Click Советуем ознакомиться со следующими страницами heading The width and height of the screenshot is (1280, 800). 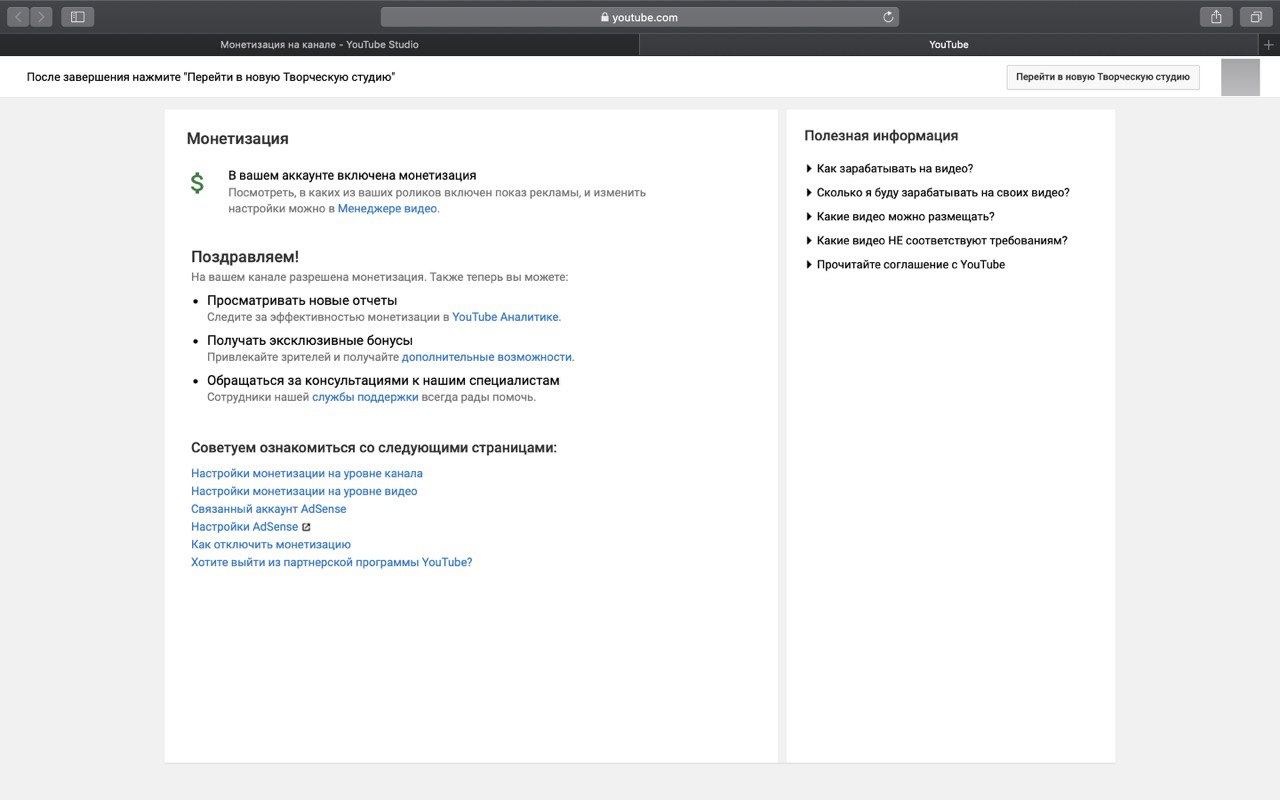tap(374, 448)
